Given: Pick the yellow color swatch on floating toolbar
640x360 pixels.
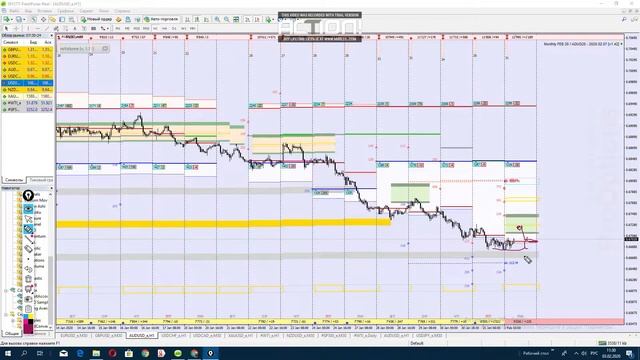Looking at the screenshot, I should click(x=31, y=316).
